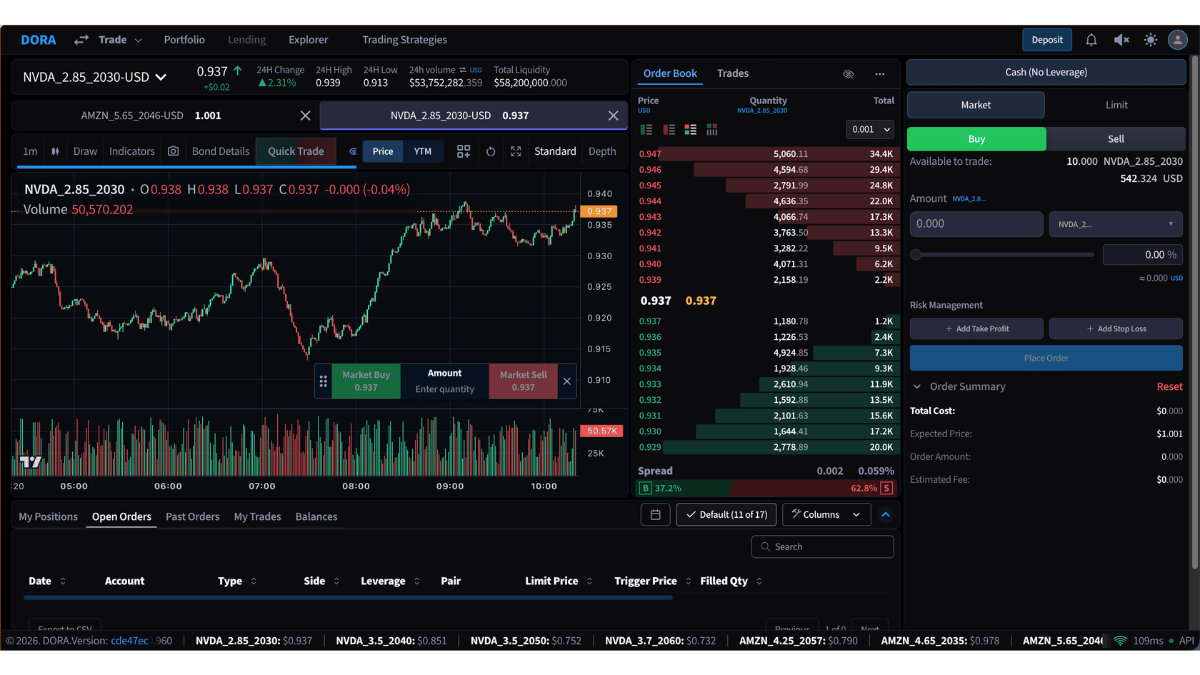Switch theme with the sun icon
The height and width of the screenshot is (675, 1200).
(1150, 40)
